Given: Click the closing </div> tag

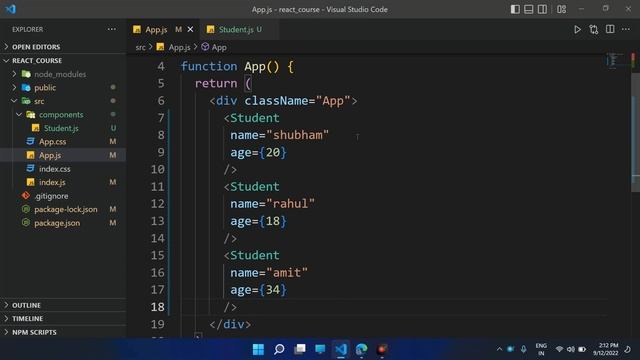Looking at the screenshot, I should click(230, 324).
